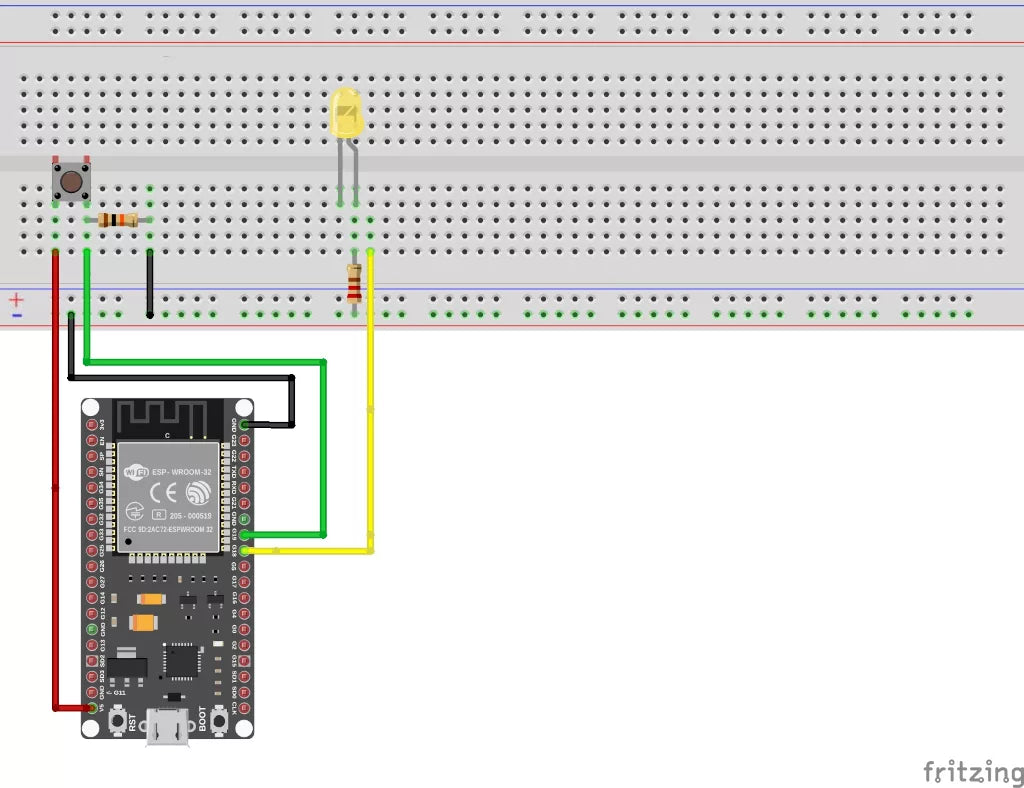Click the WiFi logo on the module

click(x=136, y=471)
